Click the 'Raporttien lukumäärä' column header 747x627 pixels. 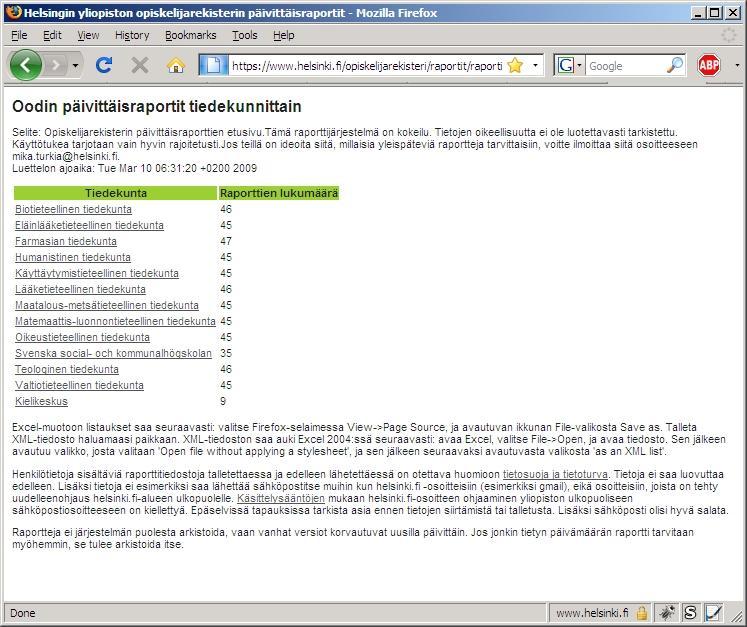coord(279,193)
